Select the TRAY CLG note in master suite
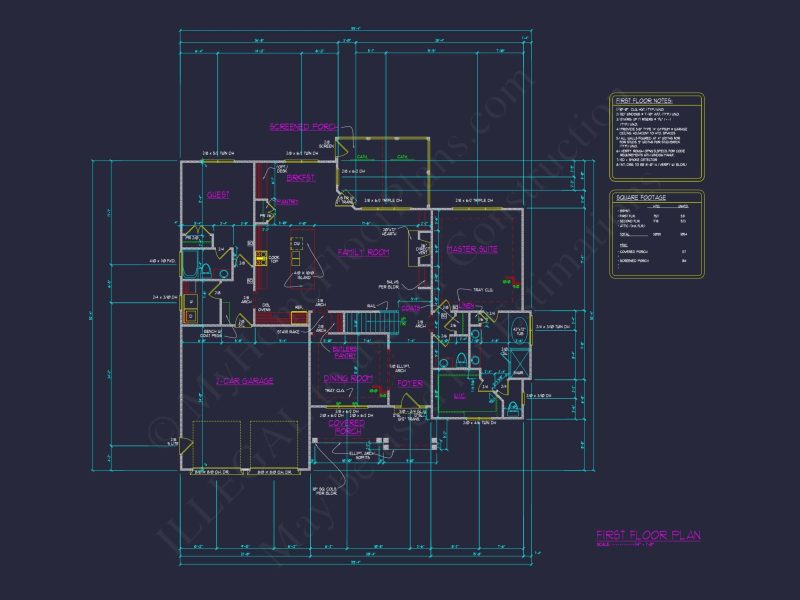 click(483, 290)
